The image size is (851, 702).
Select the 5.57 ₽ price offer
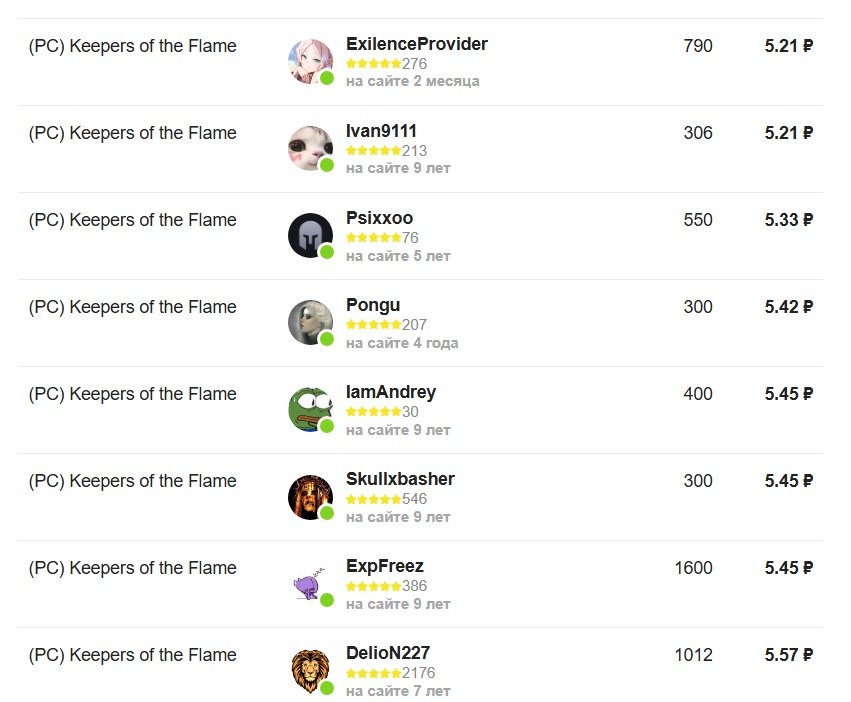pyautogui.click(x=788, y=655)
